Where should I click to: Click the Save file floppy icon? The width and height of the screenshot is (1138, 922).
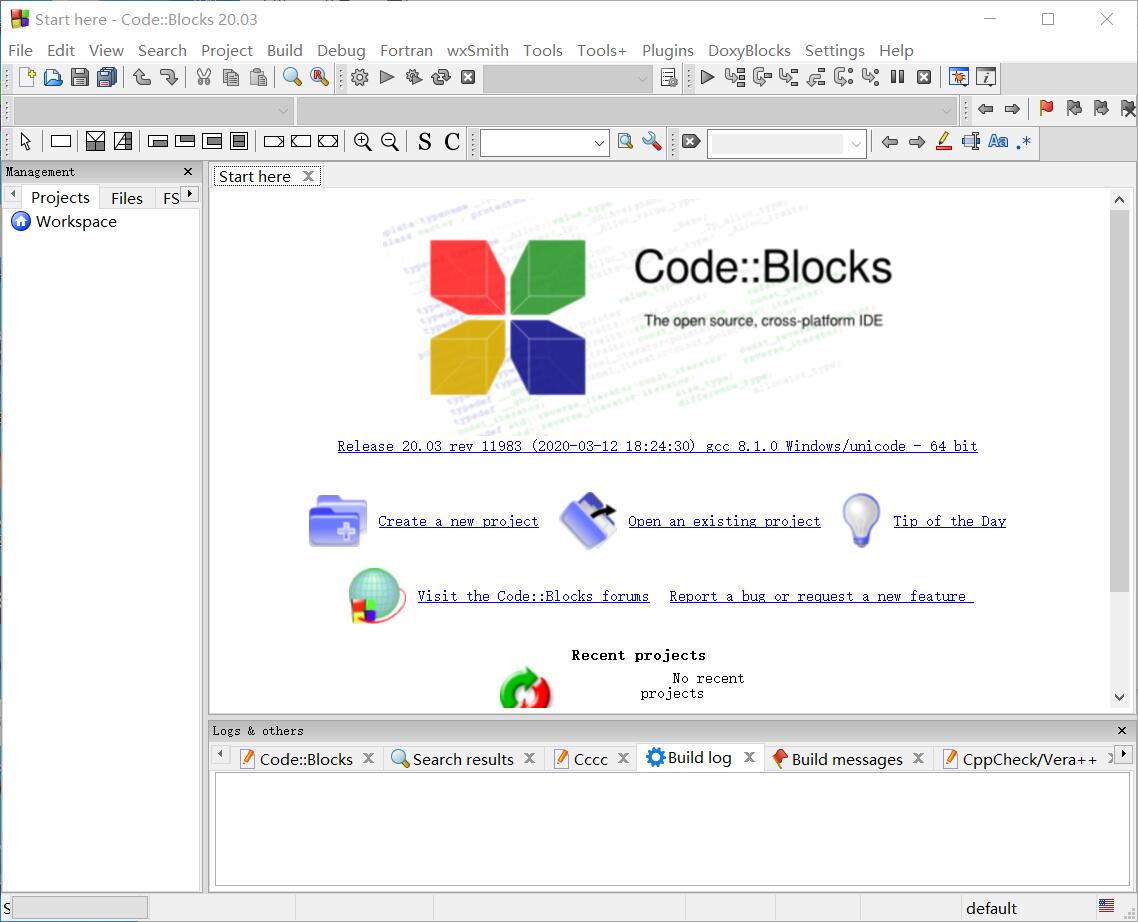pyautogui.click(x=80, y=77)
